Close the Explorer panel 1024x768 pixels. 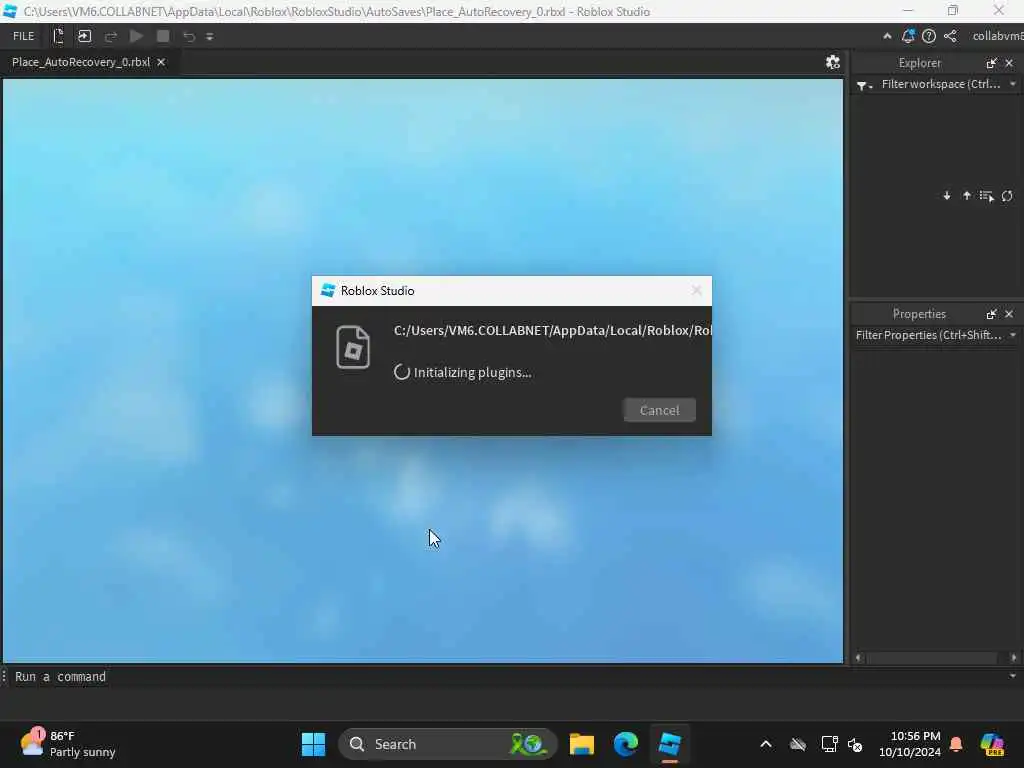[x=1009, y=63]
